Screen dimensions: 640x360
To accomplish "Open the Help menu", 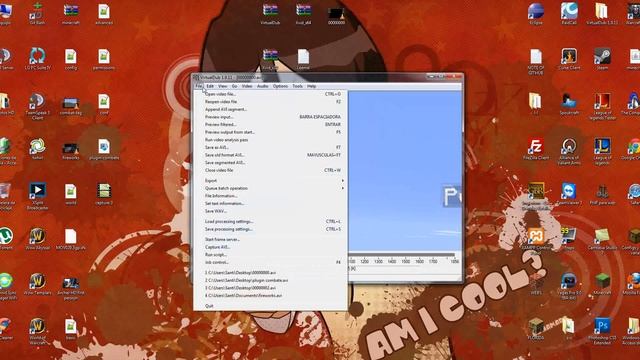I will [x=311, y=86].
